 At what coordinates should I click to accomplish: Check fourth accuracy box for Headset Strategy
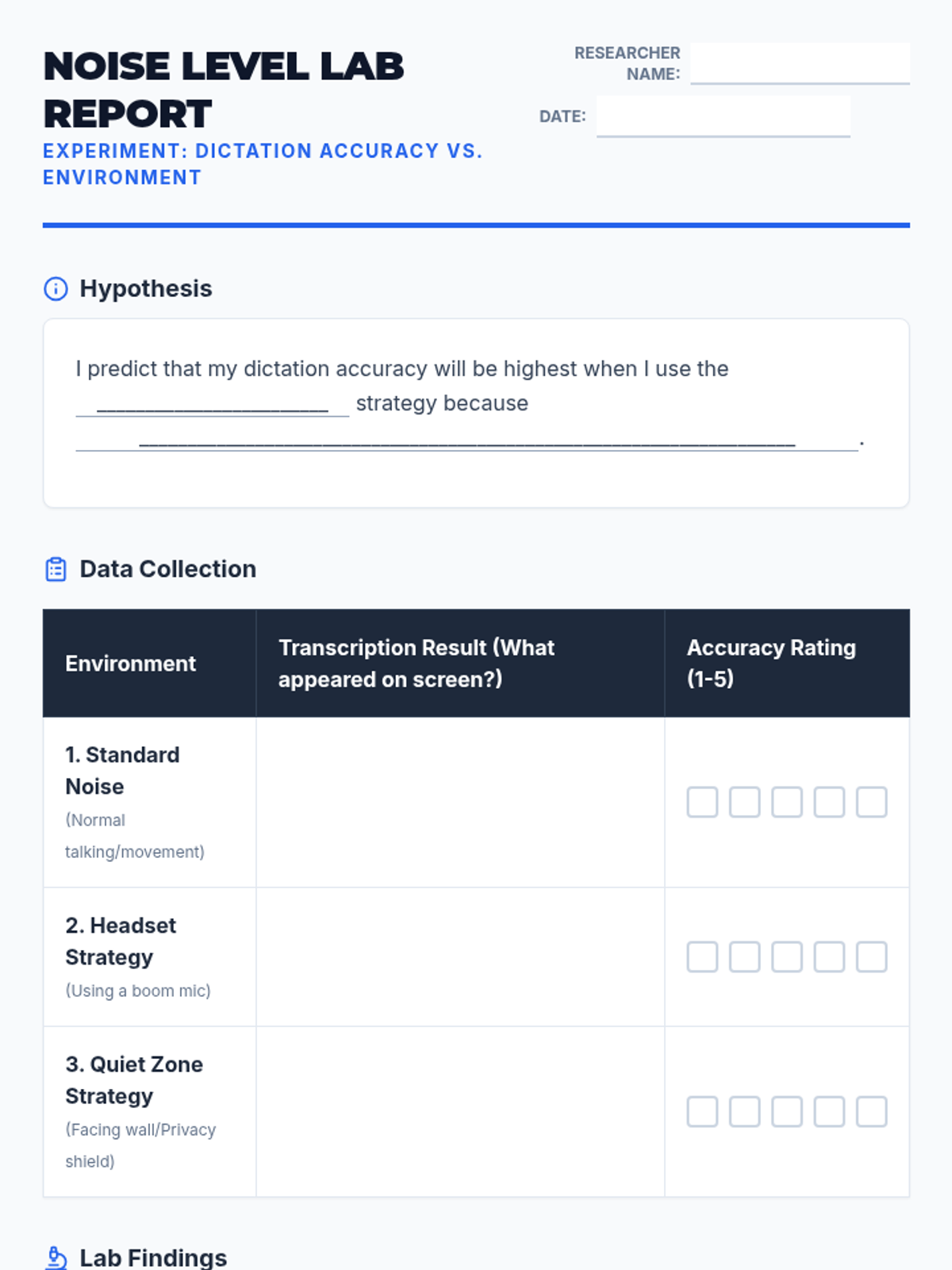829,957
